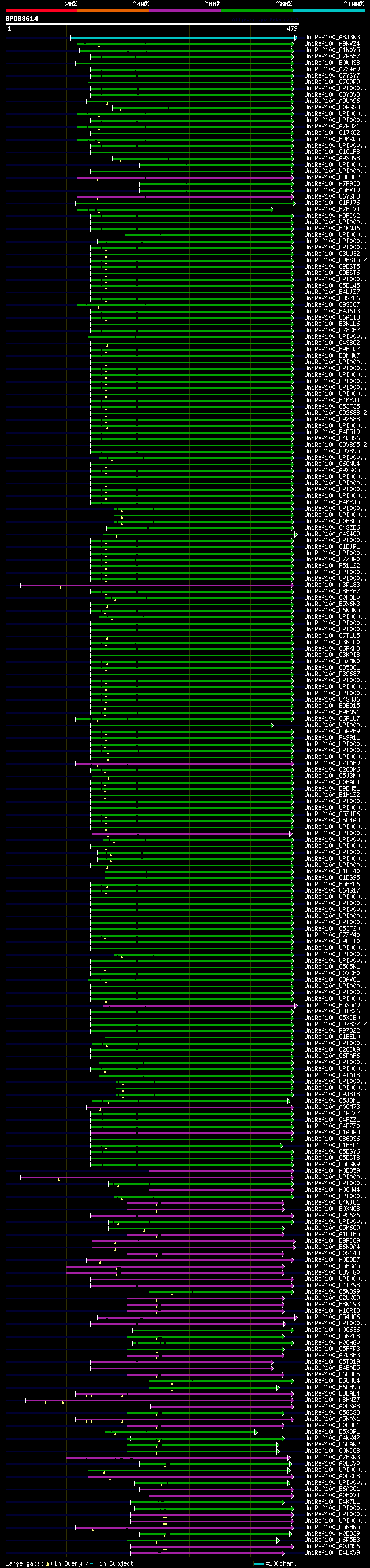Image resolution: width=370 pixels, height=1568 pixels.
Task: Click the UniRef100_A7S469 label
Action: coord(332,69)
